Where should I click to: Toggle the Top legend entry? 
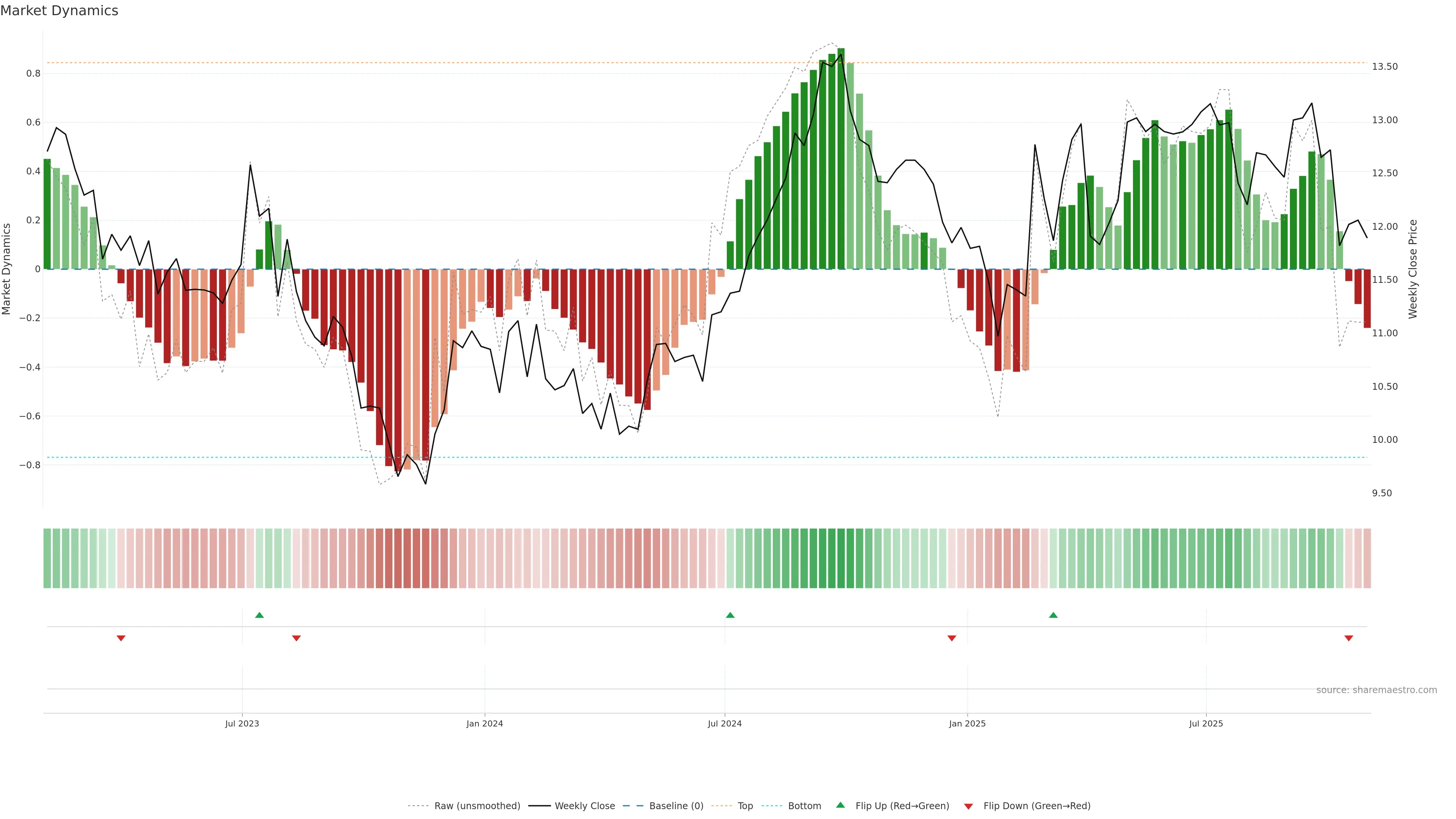[x=745, y=805]
